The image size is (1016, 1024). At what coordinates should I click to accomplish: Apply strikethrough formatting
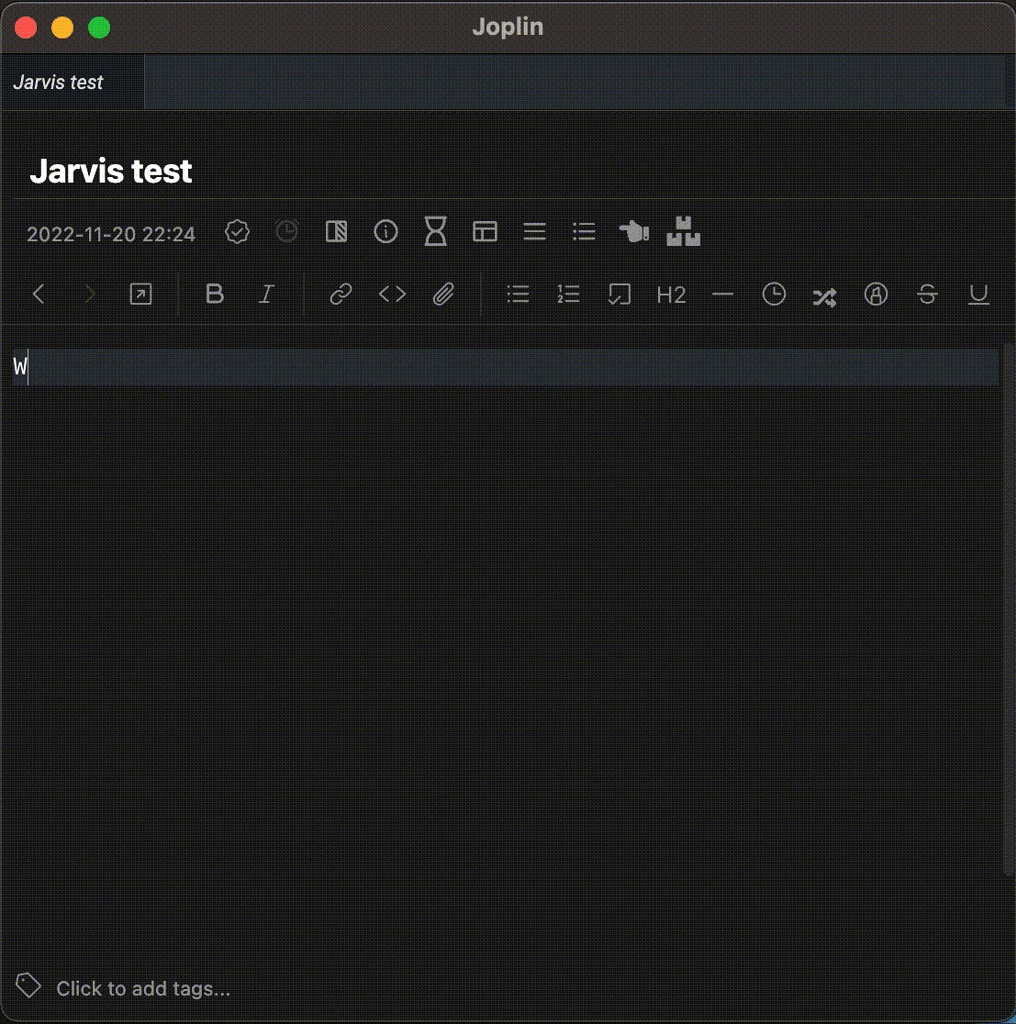click(x=927, y=294)
